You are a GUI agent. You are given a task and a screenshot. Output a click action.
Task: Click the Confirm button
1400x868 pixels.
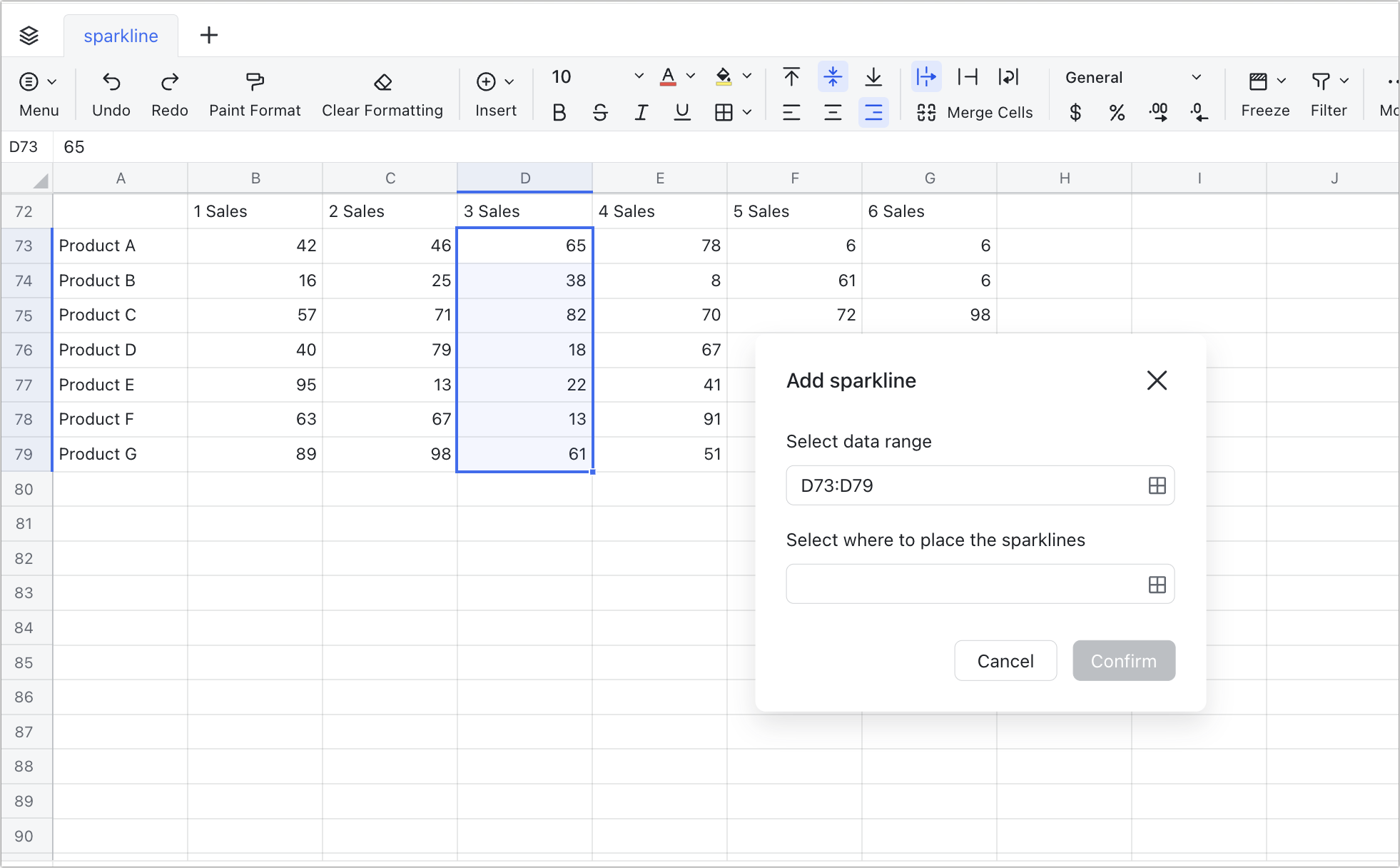pyautogui.click(x=1123, y=660)
